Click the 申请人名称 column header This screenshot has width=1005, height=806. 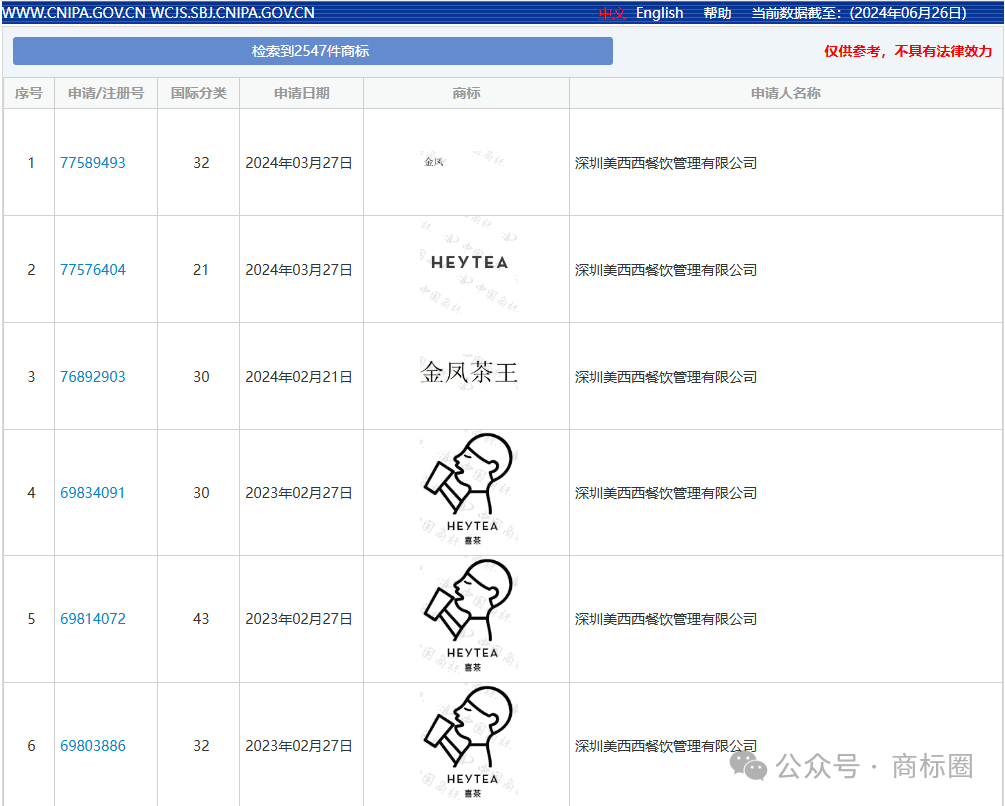(786, 94)
